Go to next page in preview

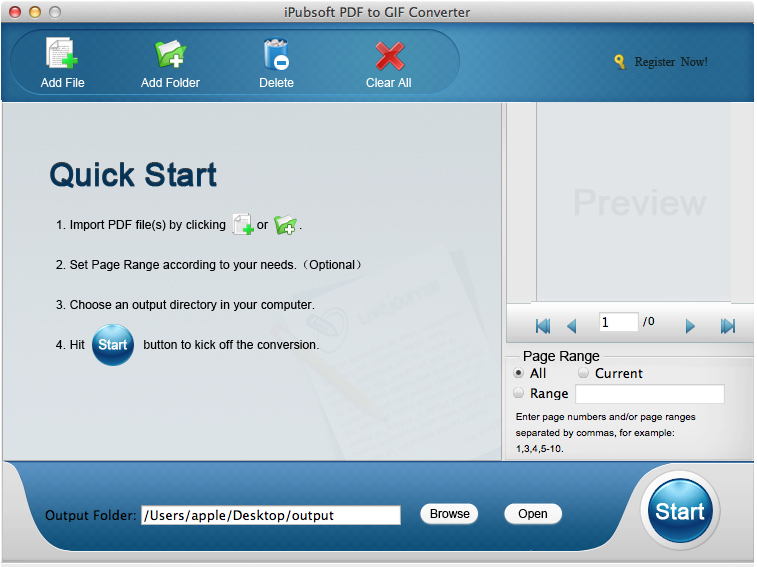(690, 325)
